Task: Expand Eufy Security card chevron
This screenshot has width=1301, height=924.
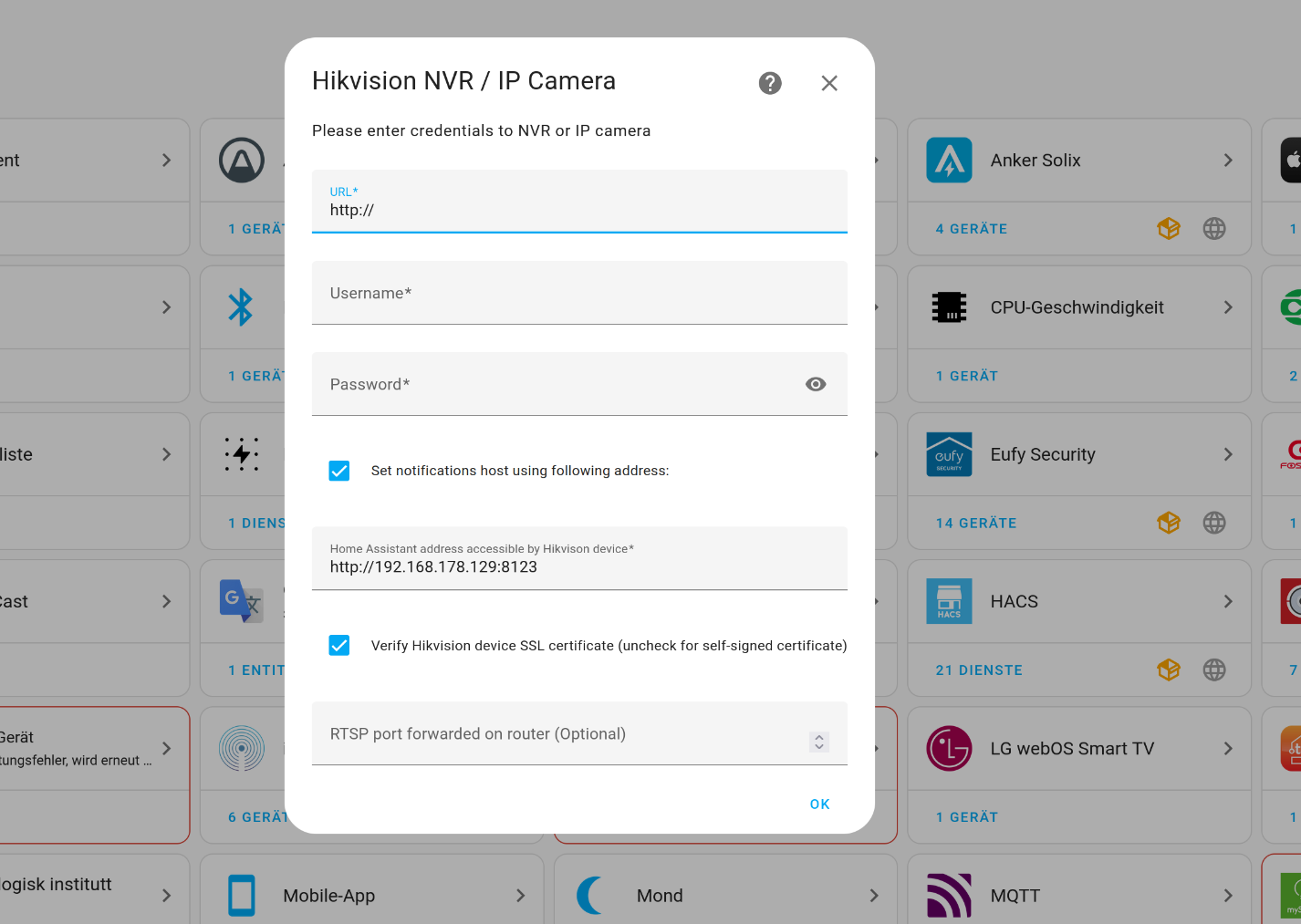Action: click(1228, 454)
